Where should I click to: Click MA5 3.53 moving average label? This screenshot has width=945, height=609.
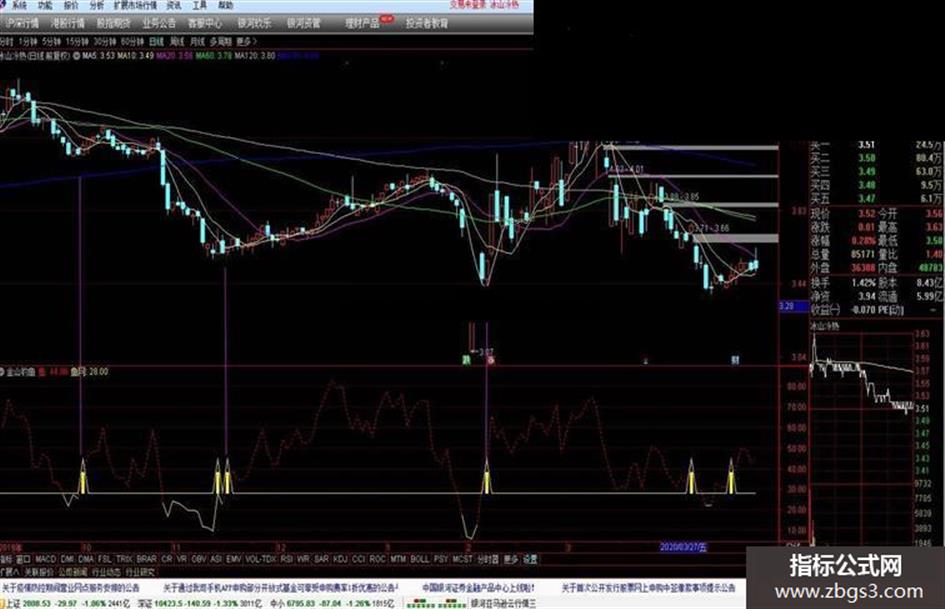click(99, 55)
